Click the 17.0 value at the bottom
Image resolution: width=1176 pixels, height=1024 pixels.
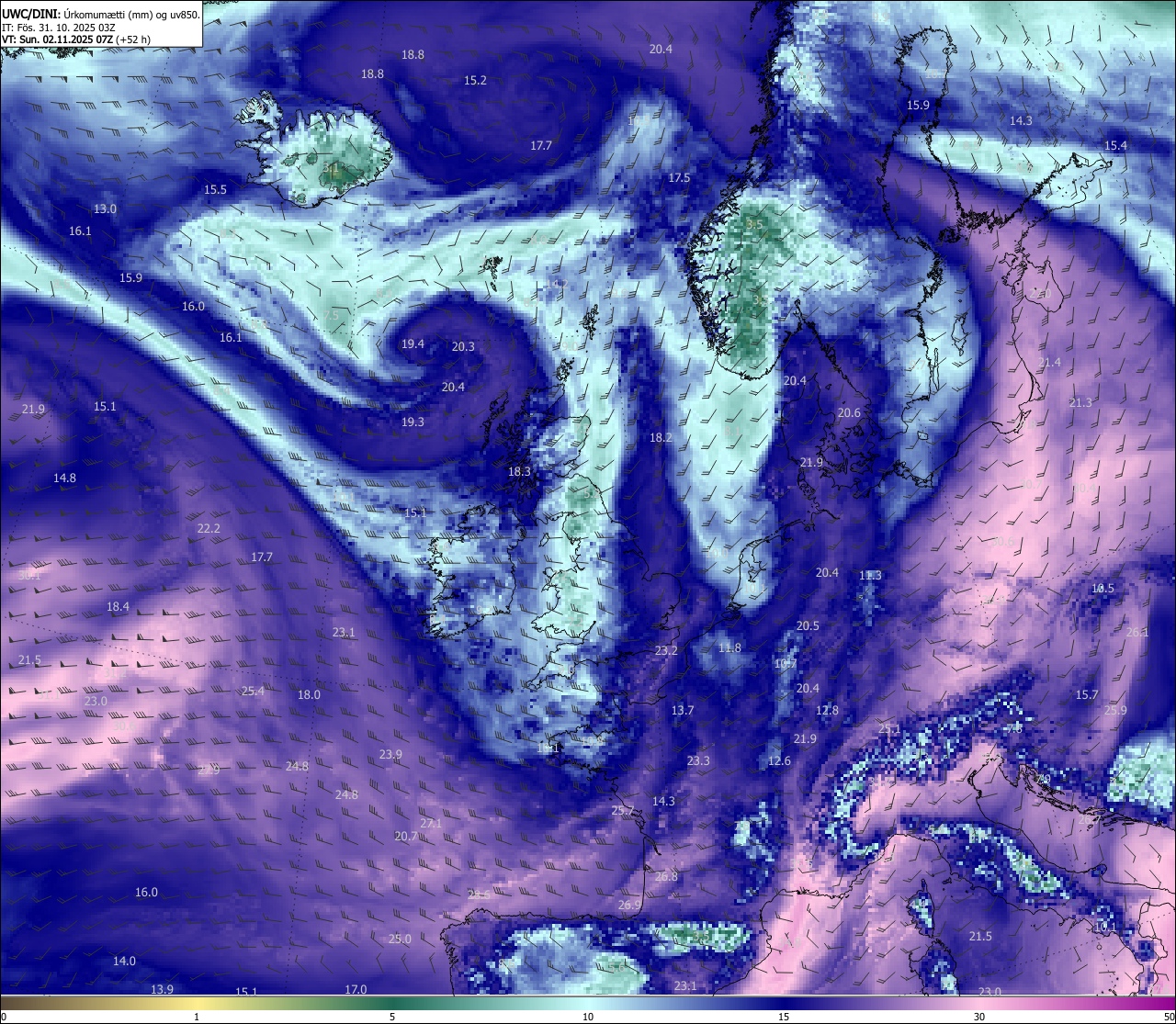click(356, 989)
